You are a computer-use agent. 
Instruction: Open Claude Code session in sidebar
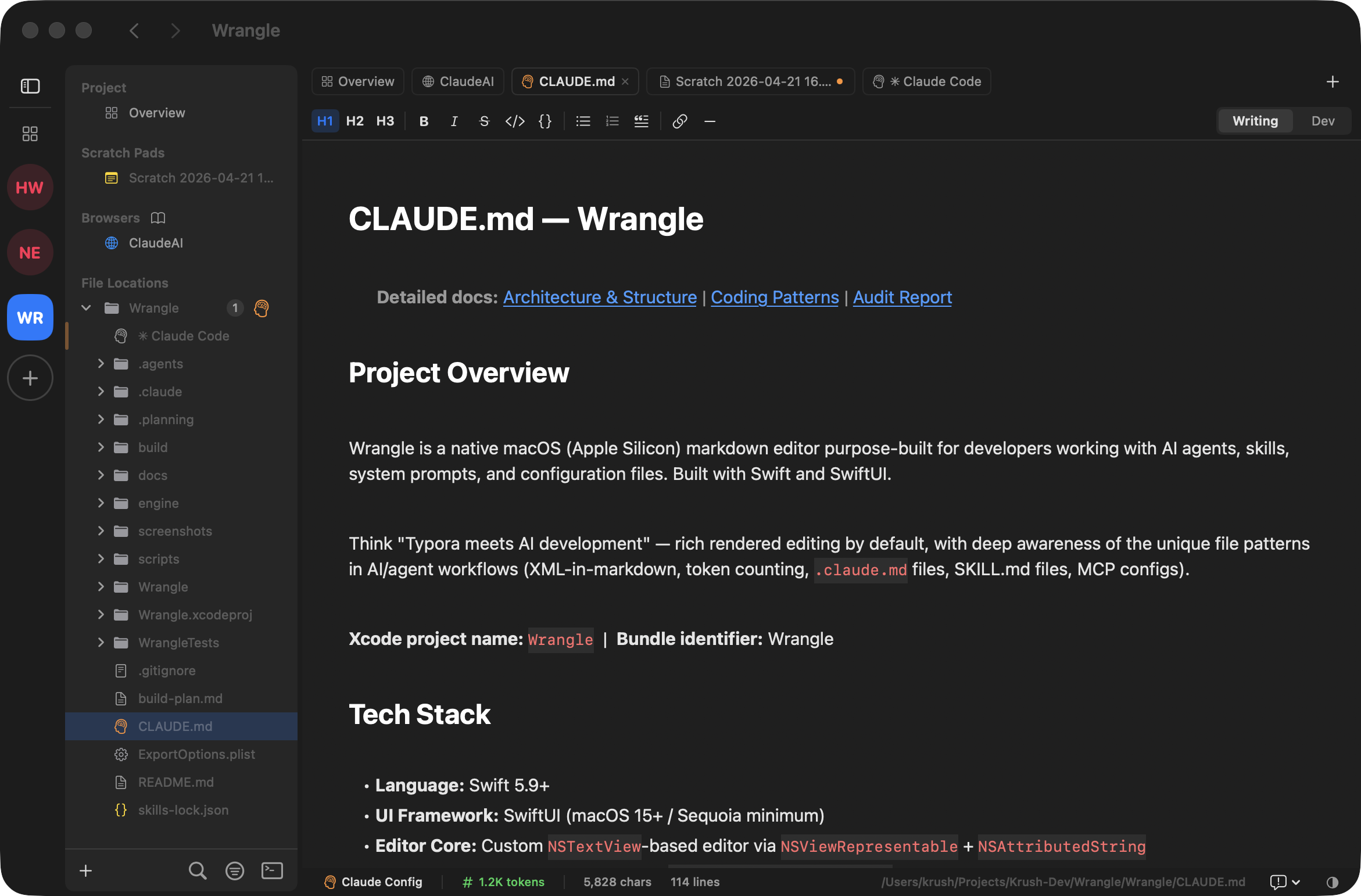click(181, 336)
